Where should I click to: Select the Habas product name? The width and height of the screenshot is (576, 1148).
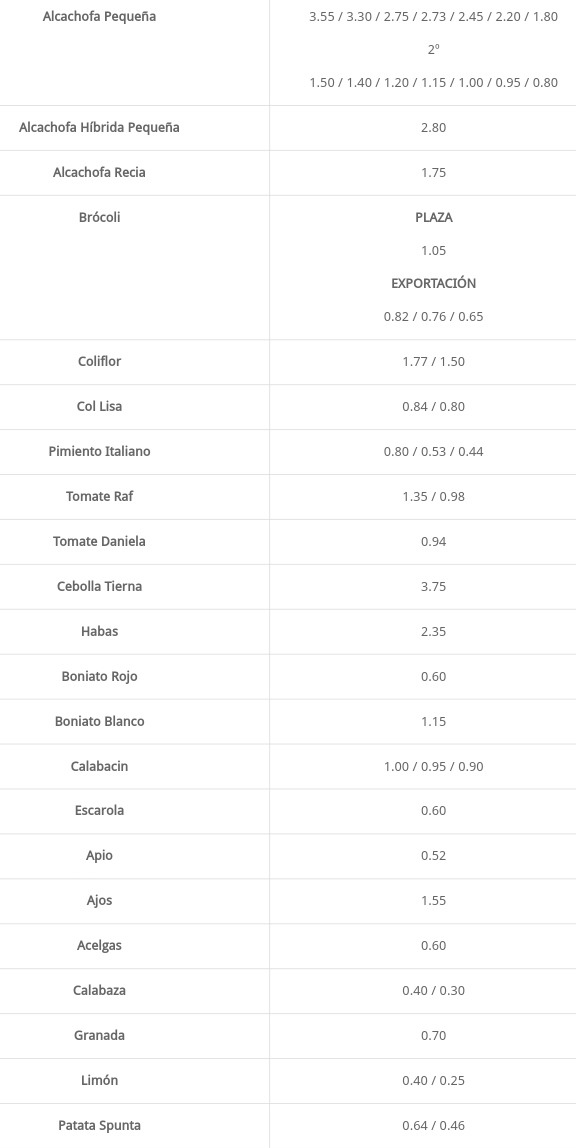[100, 631]
